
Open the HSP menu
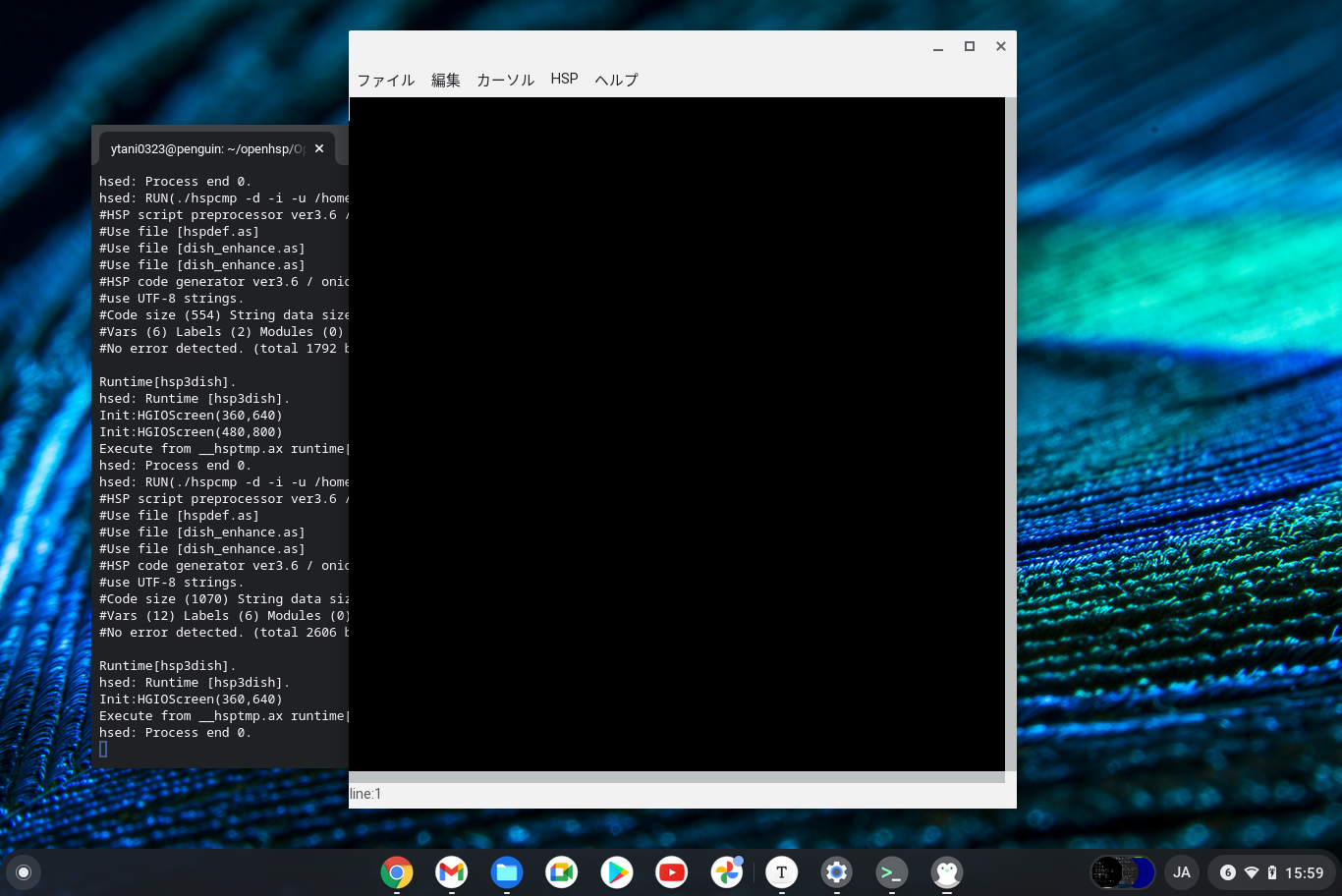coord(565,79)
